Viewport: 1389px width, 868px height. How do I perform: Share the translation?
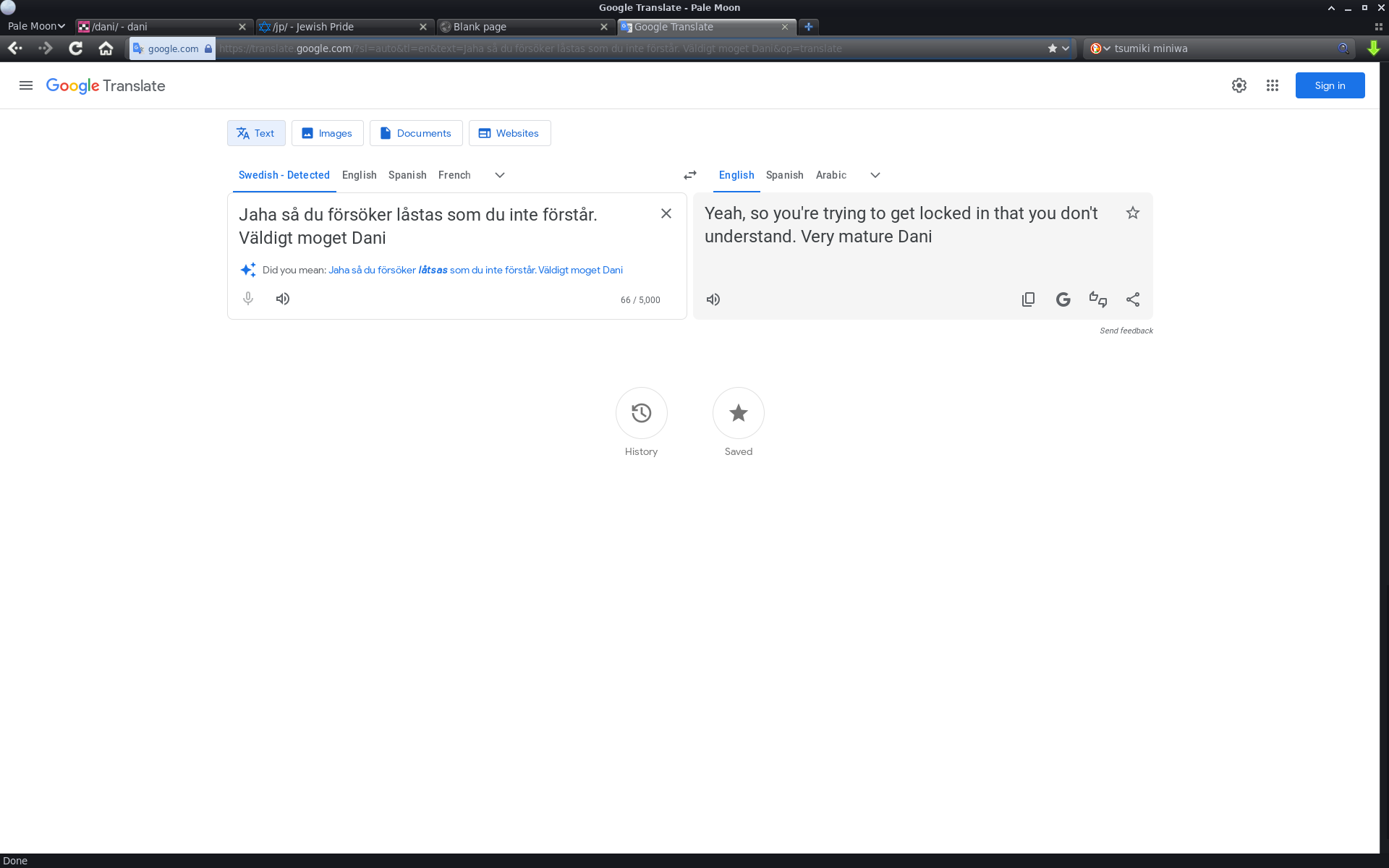click(x=1133, y=299)
